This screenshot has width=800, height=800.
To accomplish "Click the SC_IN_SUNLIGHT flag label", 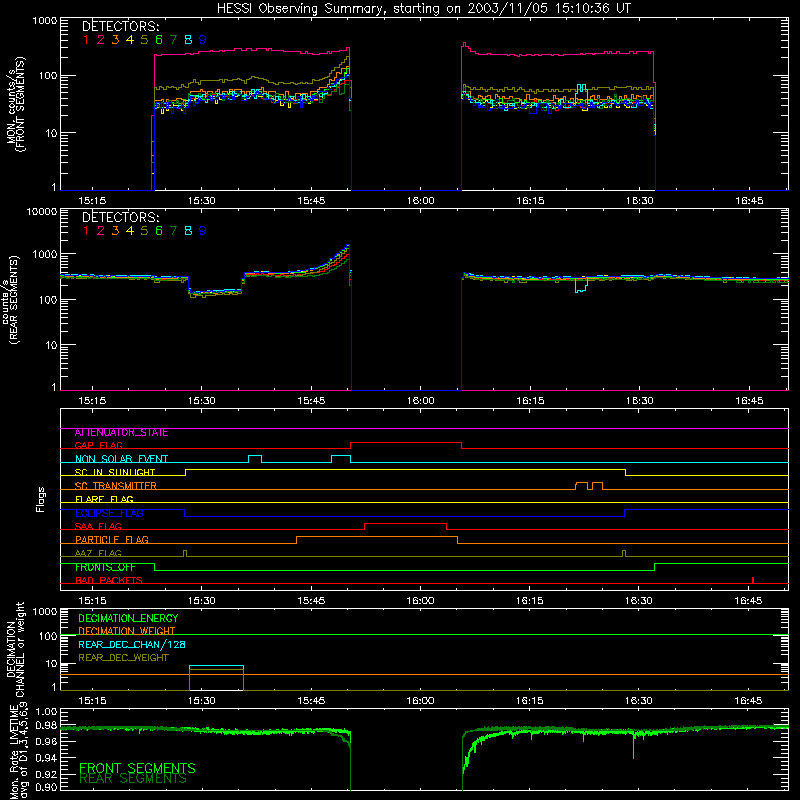I will tap(115, 473).
